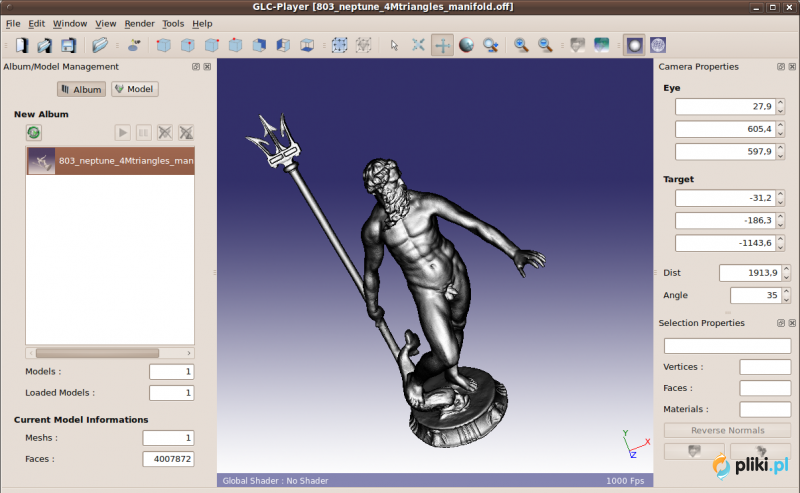This screenshot has width=800, height=493.
Task: Float the Camera Properties panel
Action: click(x=781, y=67)
